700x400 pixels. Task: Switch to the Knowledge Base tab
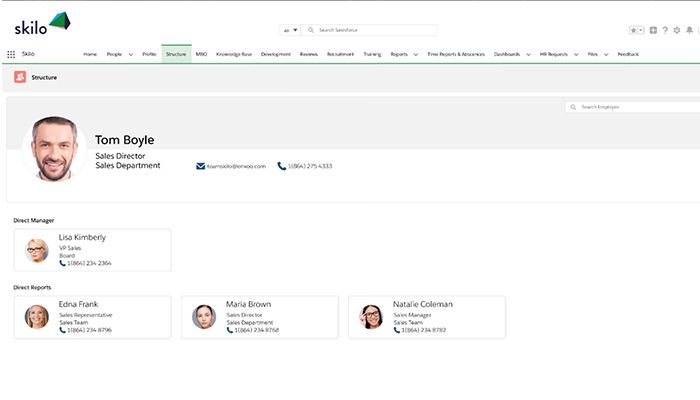[233, 54]
